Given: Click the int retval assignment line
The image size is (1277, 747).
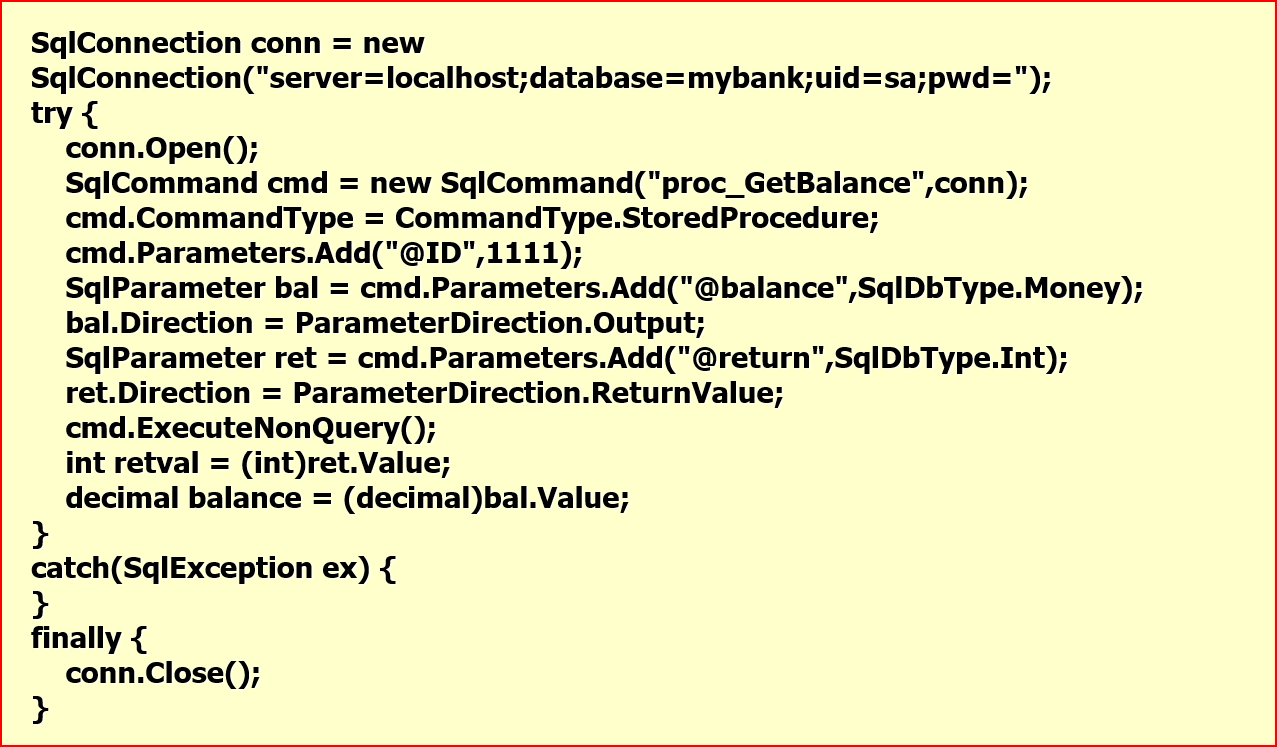Looking at the screenshot, I should [259, 464].
